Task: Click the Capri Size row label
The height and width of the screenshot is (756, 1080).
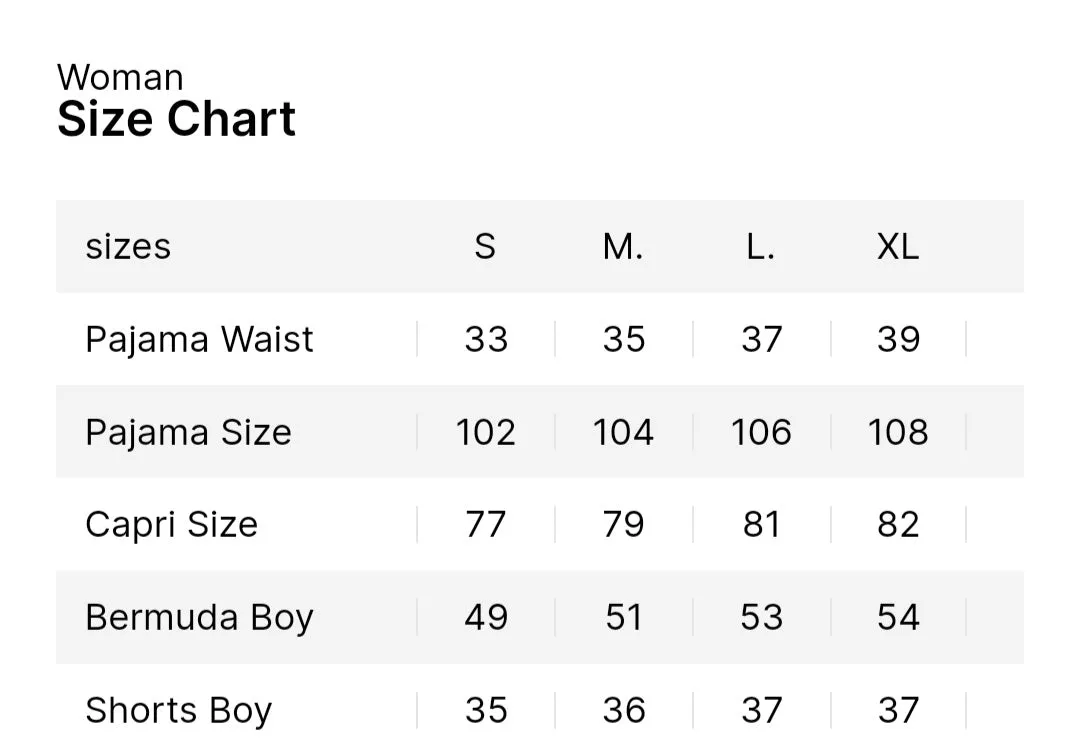Action: tap(172, 525)
